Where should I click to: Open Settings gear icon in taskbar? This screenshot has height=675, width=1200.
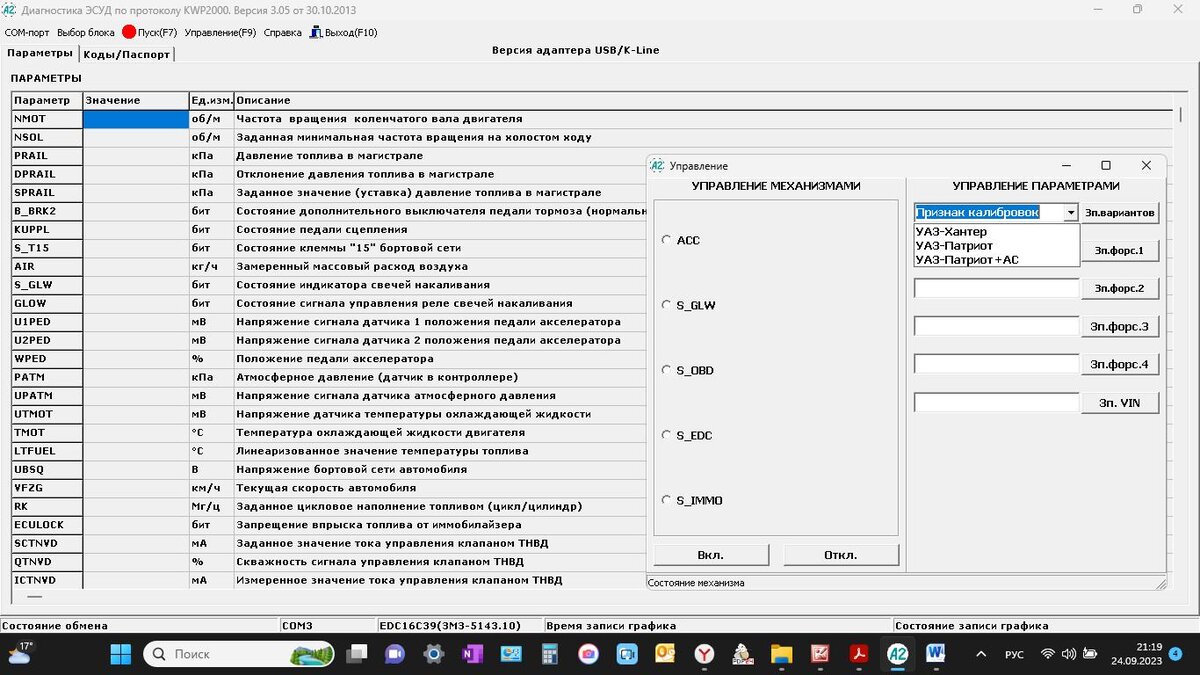(433, 654)
